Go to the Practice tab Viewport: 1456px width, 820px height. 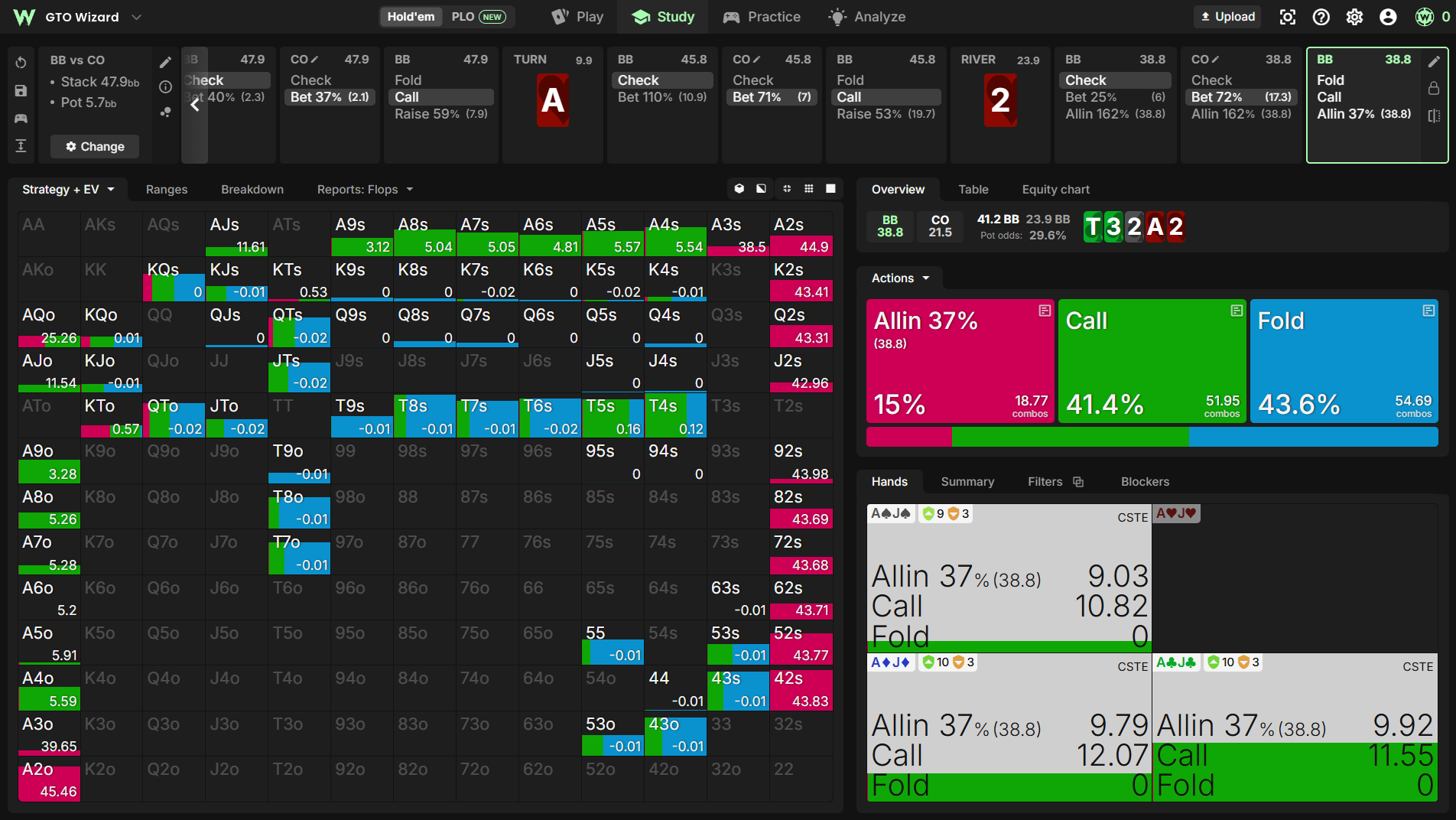coord(762,17)
